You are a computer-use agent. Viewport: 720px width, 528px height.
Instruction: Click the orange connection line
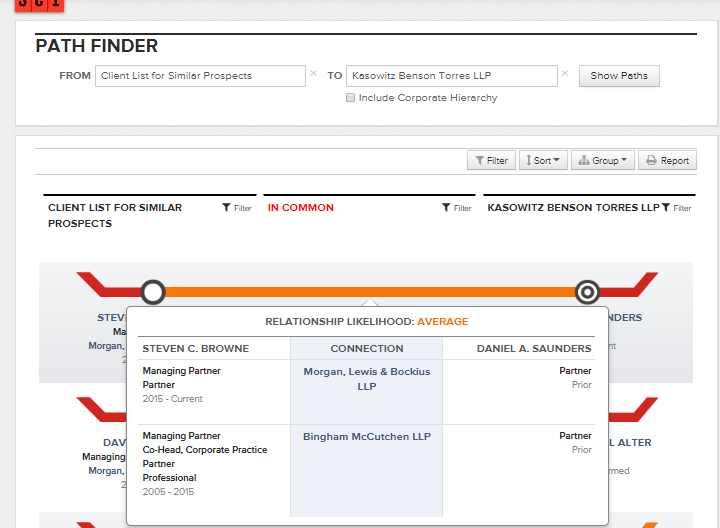370,292
